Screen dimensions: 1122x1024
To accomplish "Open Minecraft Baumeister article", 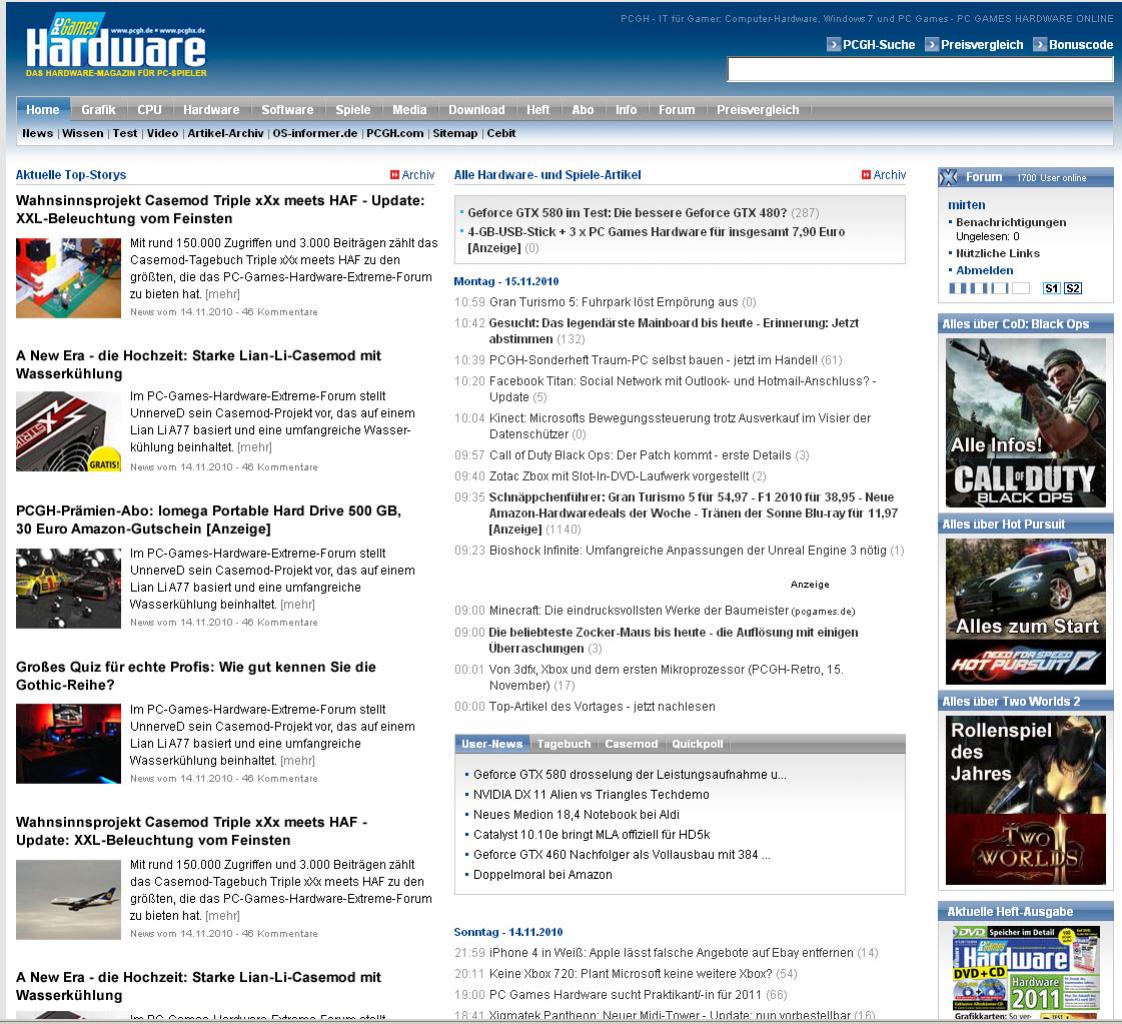I will [x=638, y=610].
